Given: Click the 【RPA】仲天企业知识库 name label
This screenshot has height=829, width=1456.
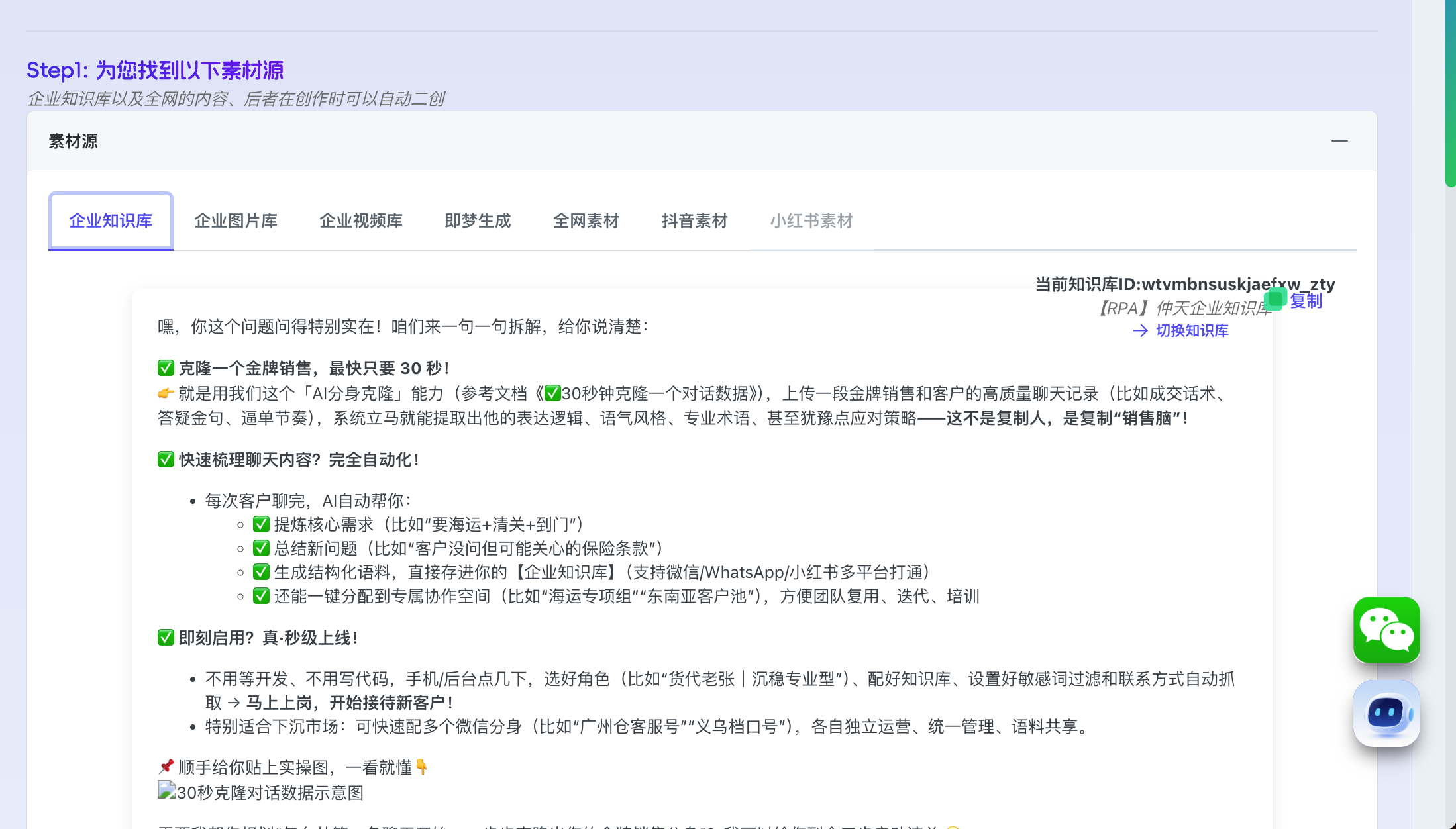Looking at the screenshot, I should pyautogui.click(x=1181, y=308).
